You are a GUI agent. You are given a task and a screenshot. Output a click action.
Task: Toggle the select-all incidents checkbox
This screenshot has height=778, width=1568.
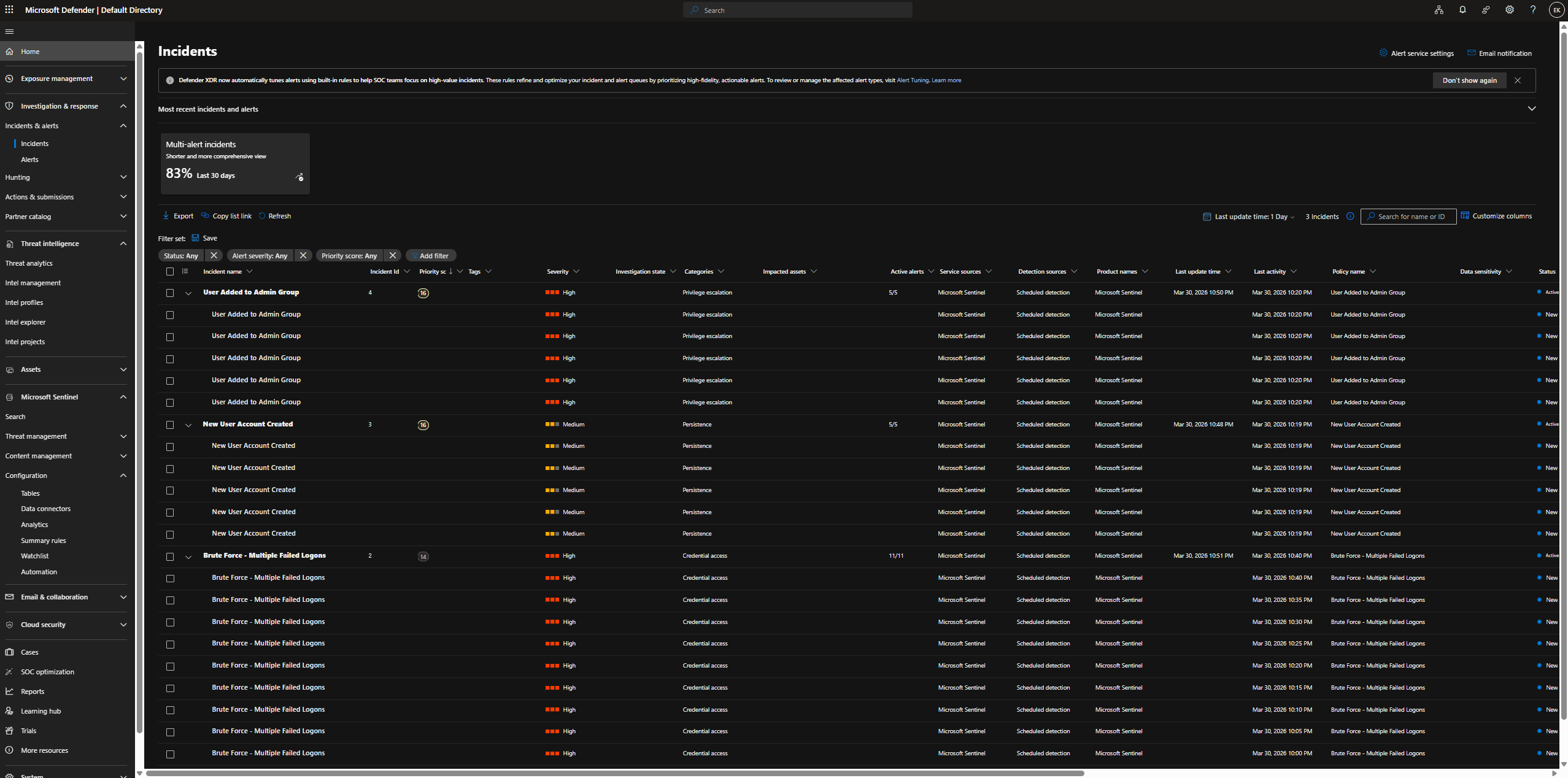170,272
